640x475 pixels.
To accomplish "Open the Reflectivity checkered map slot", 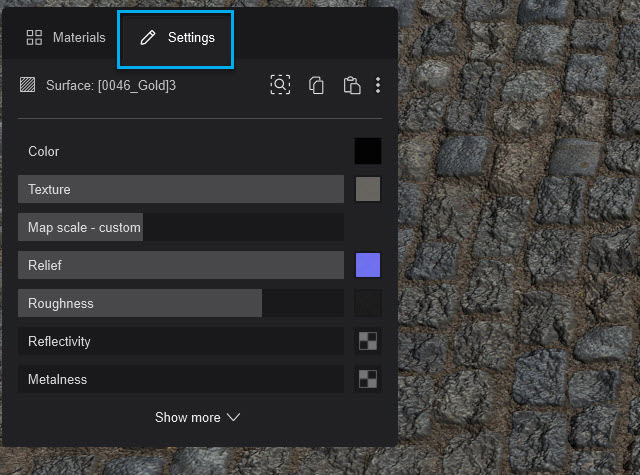I will tap(368, 341).
